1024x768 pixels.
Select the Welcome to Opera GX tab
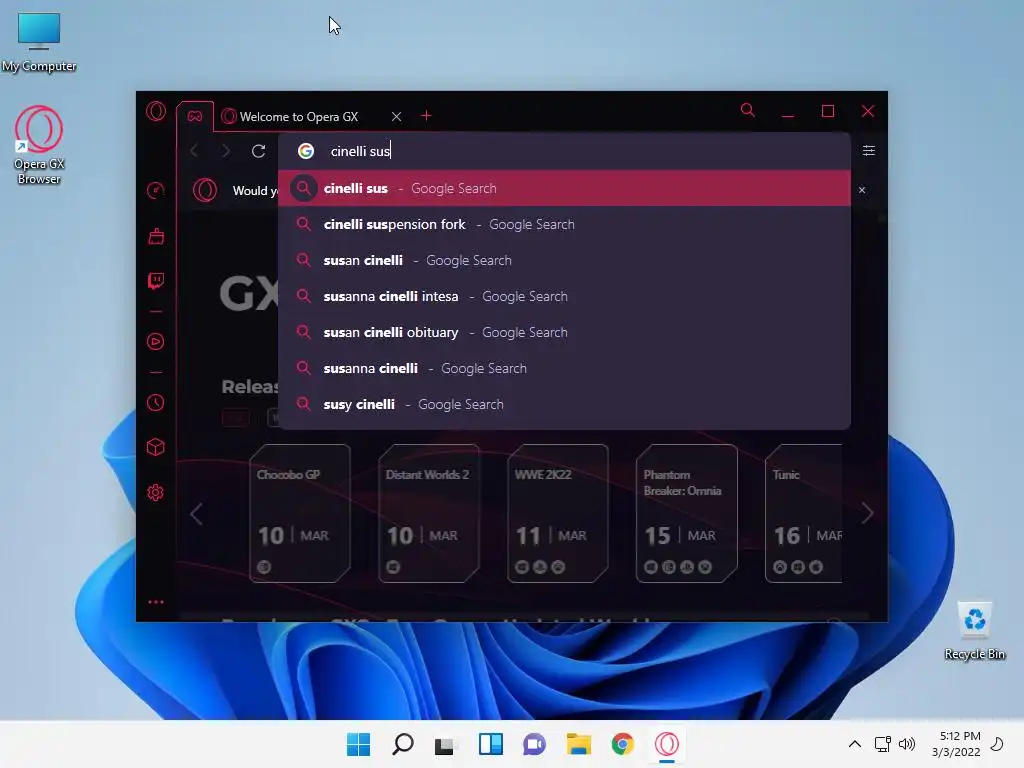[300, 116]
